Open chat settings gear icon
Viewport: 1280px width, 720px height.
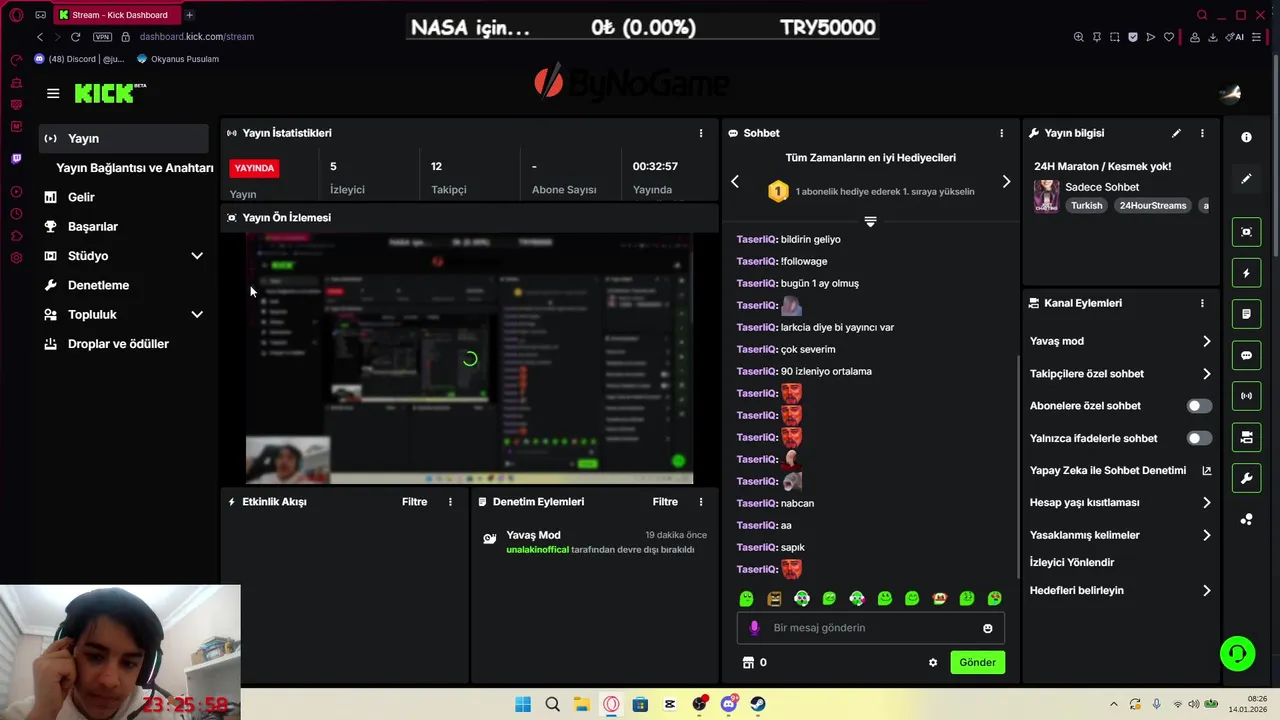tap(933, 663)
